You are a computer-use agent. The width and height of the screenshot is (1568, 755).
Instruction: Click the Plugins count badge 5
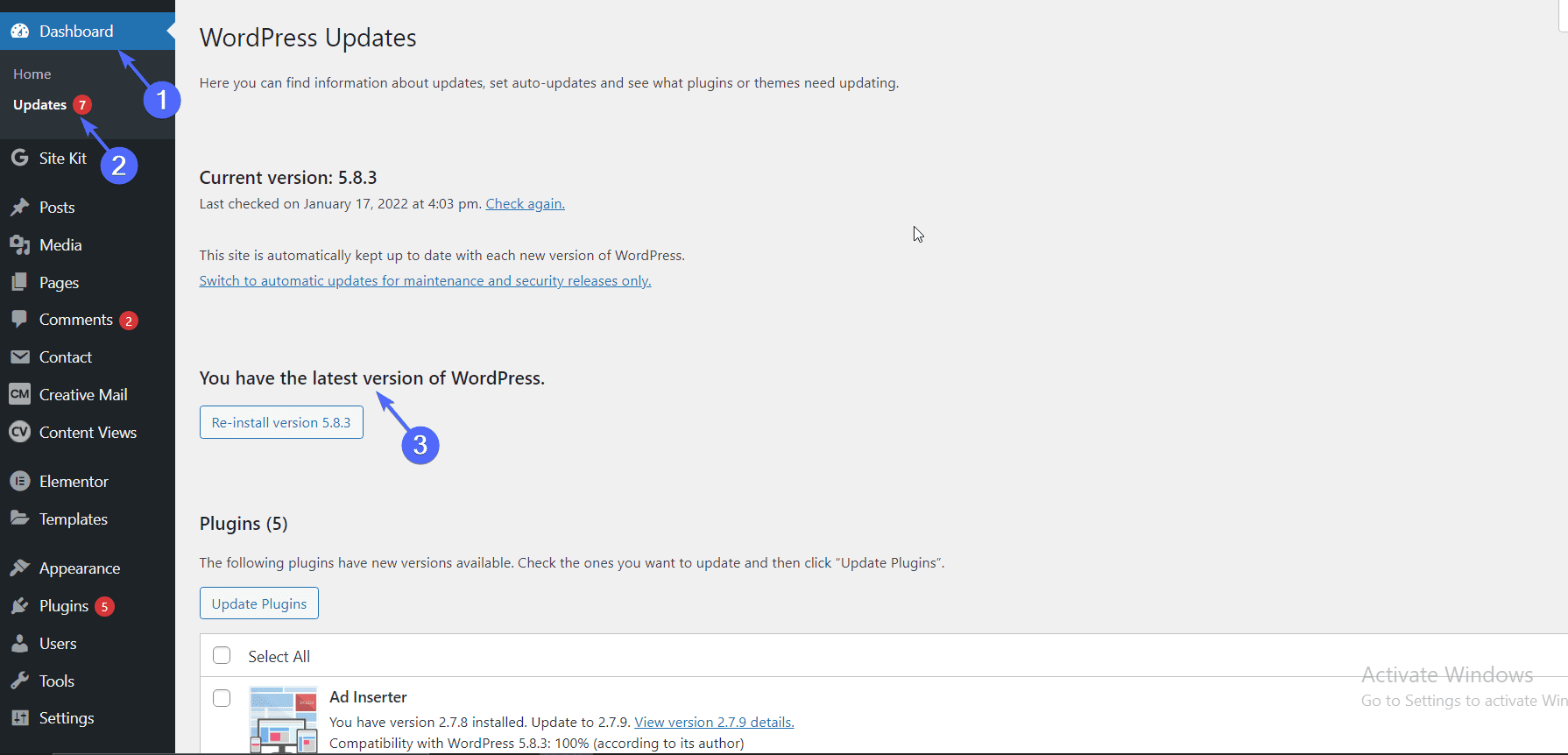pyautogui.click(x=104, y=606)
